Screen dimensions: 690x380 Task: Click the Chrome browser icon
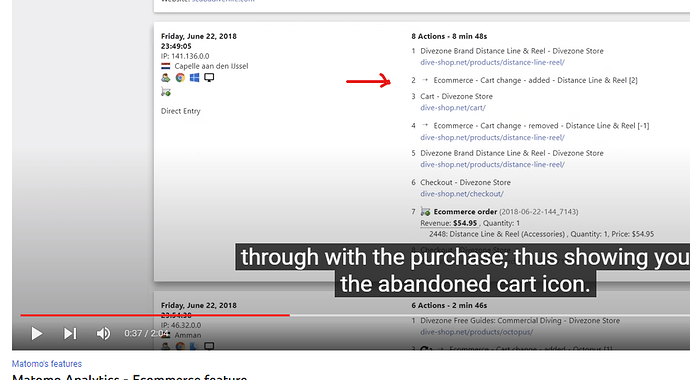pyautogui.click(x=180, y=78)
